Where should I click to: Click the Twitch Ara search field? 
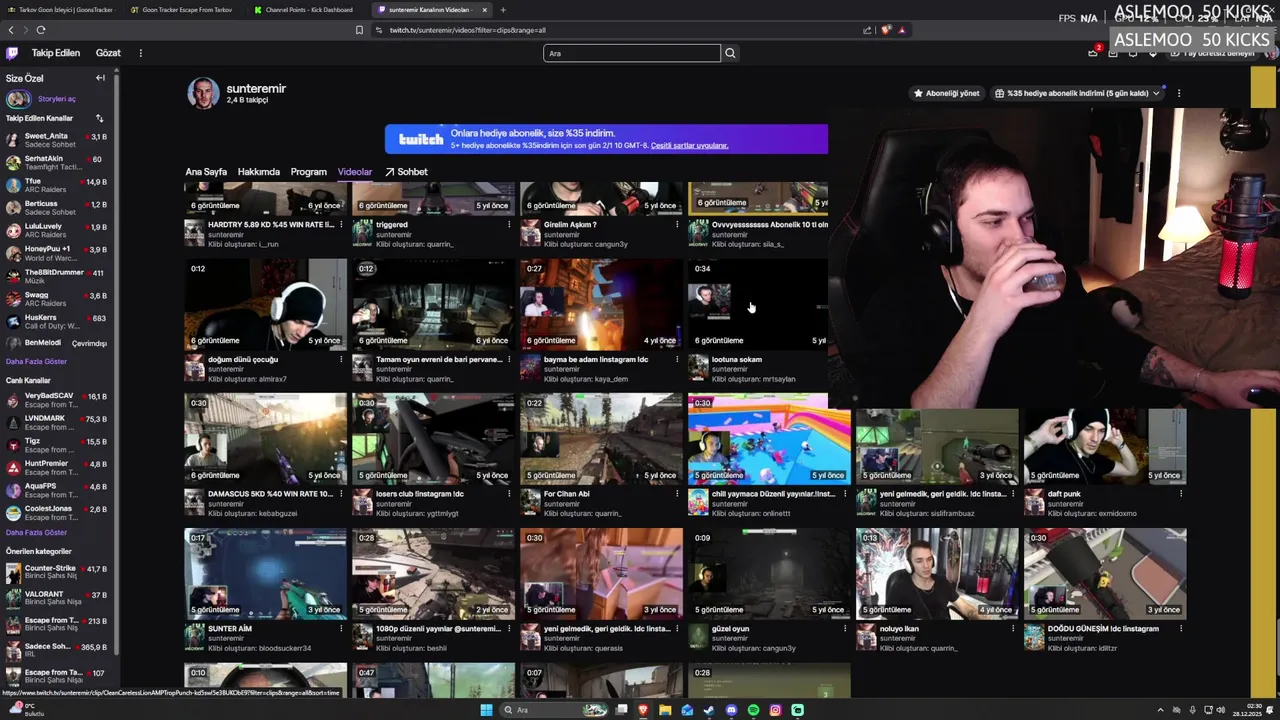(631, 53)
